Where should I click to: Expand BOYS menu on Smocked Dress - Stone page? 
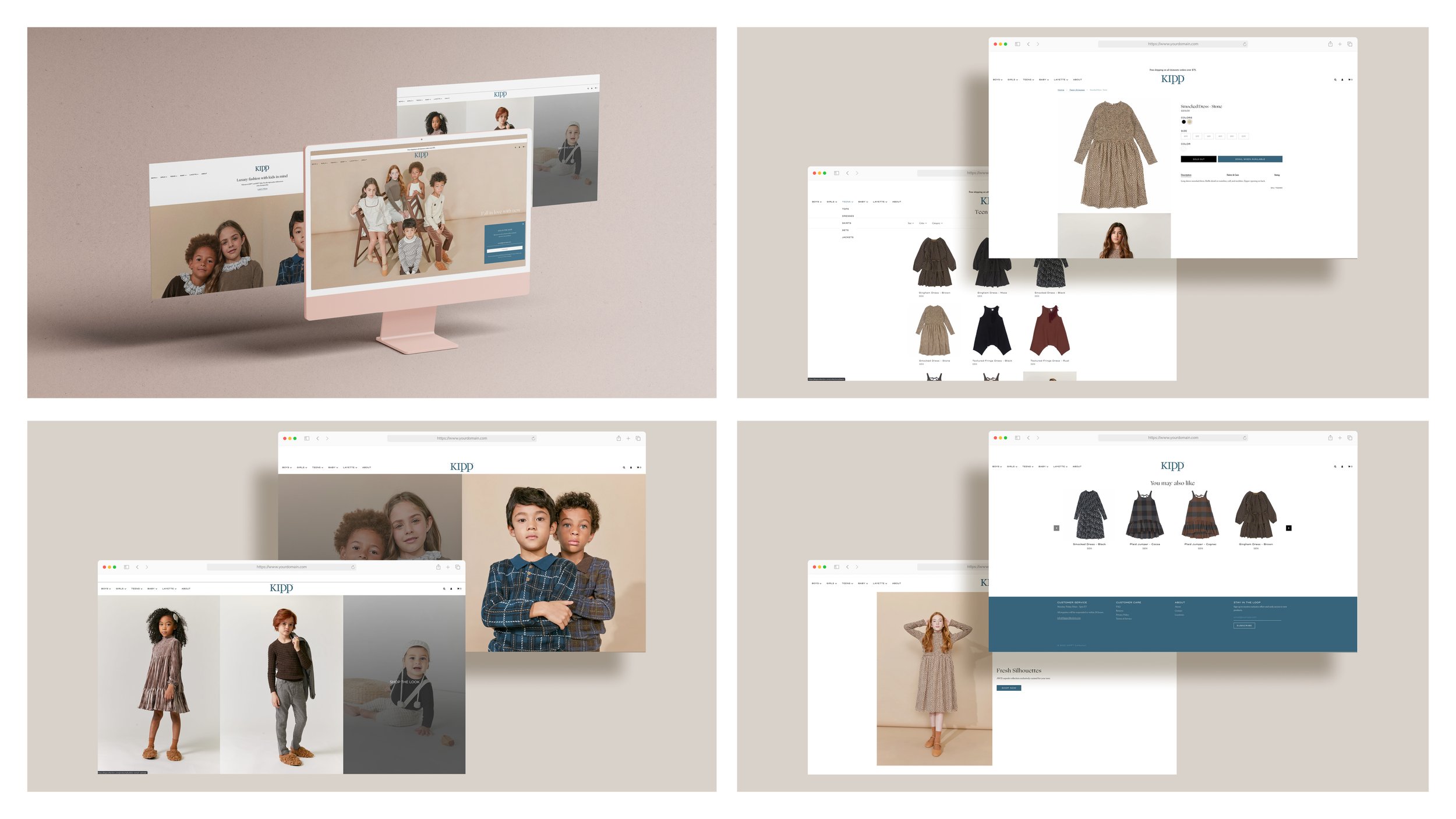click(x=998, y=80)
